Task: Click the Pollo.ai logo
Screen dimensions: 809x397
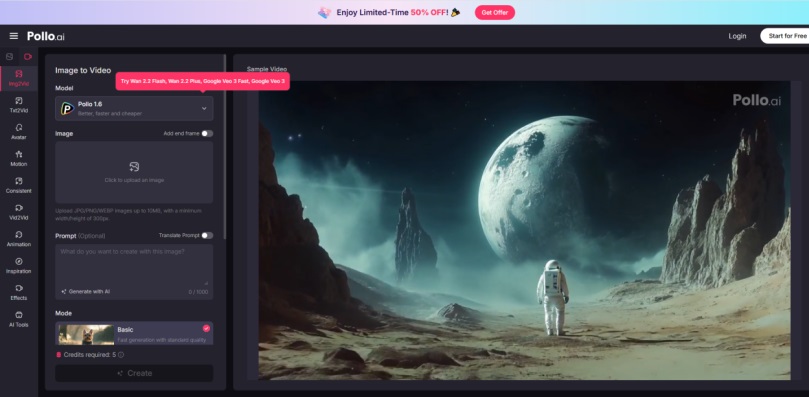Action: pyautogui.click(x=46, y=37)
